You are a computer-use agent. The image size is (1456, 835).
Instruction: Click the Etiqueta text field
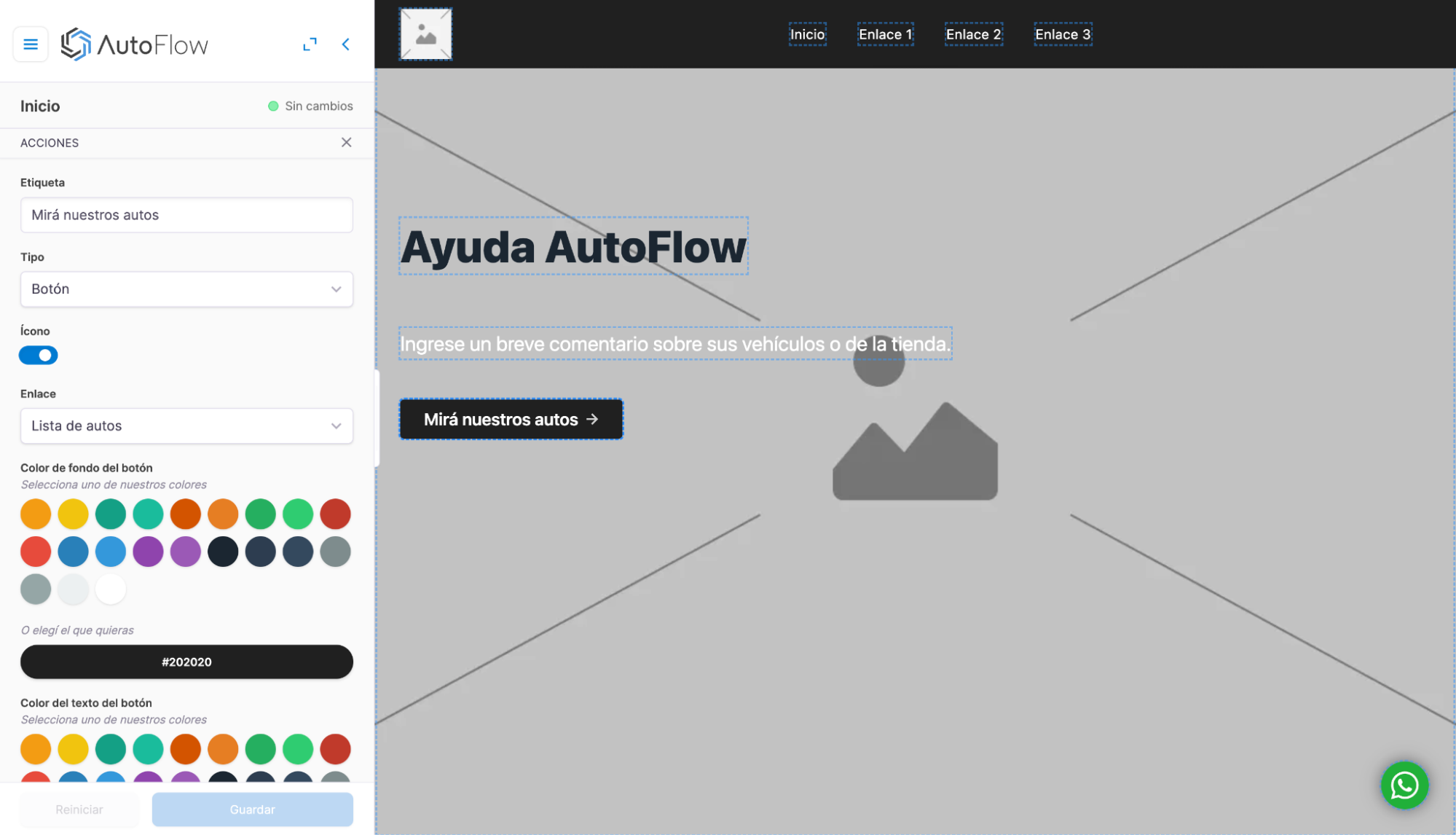186,215
